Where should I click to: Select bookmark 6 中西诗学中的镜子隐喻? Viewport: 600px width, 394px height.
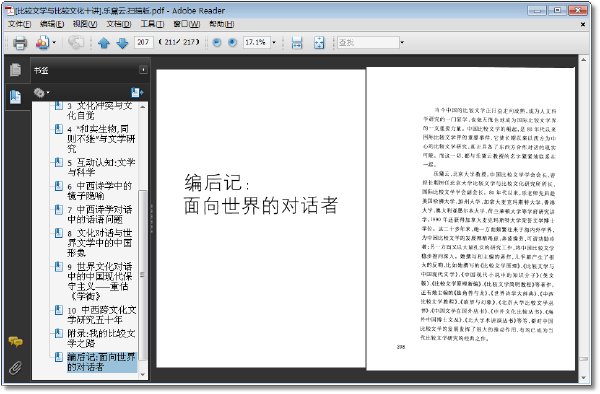coord(99,191)
